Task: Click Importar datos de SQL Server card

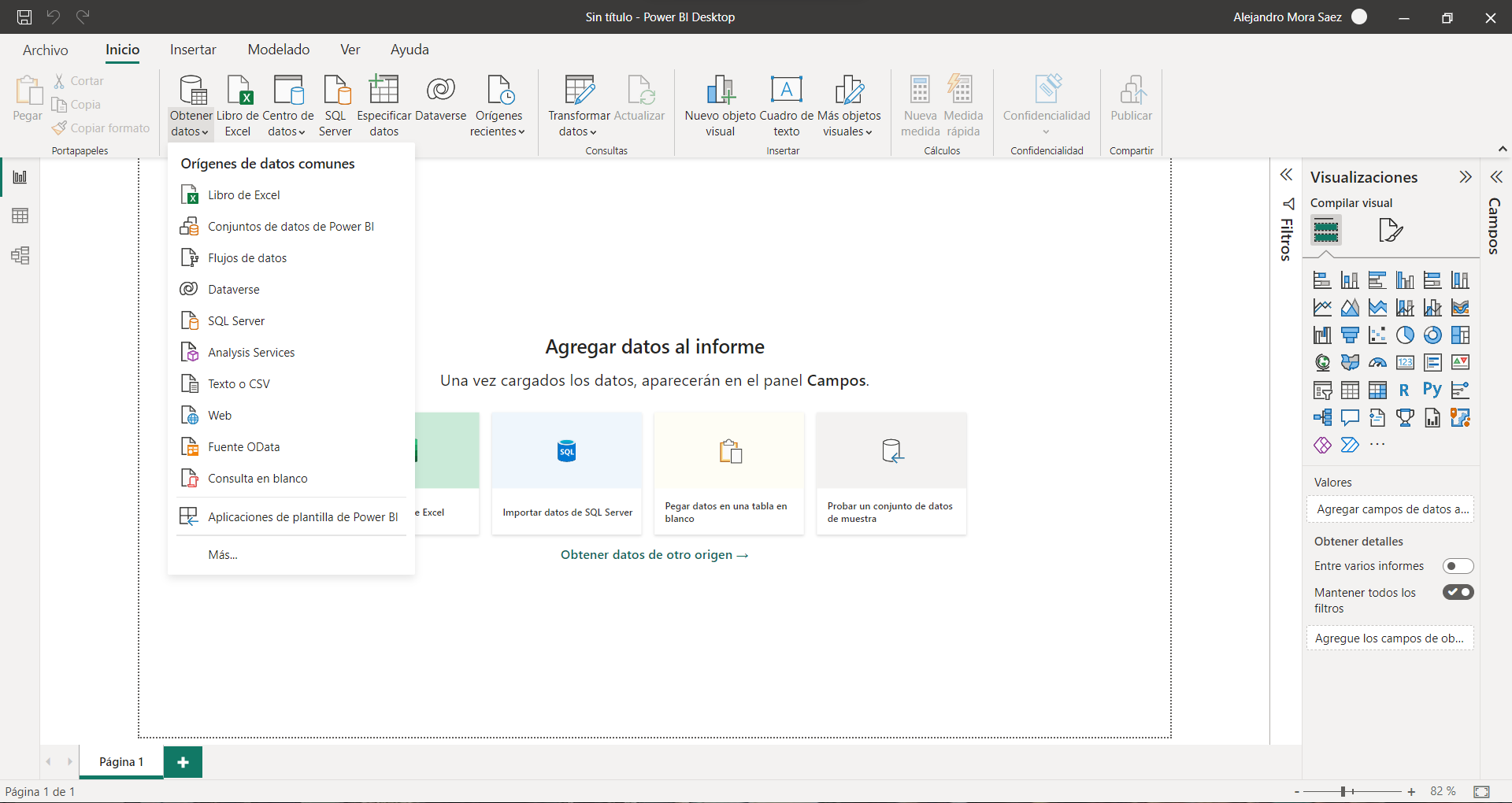Action: pyautogui.click(x=567, y=472)
